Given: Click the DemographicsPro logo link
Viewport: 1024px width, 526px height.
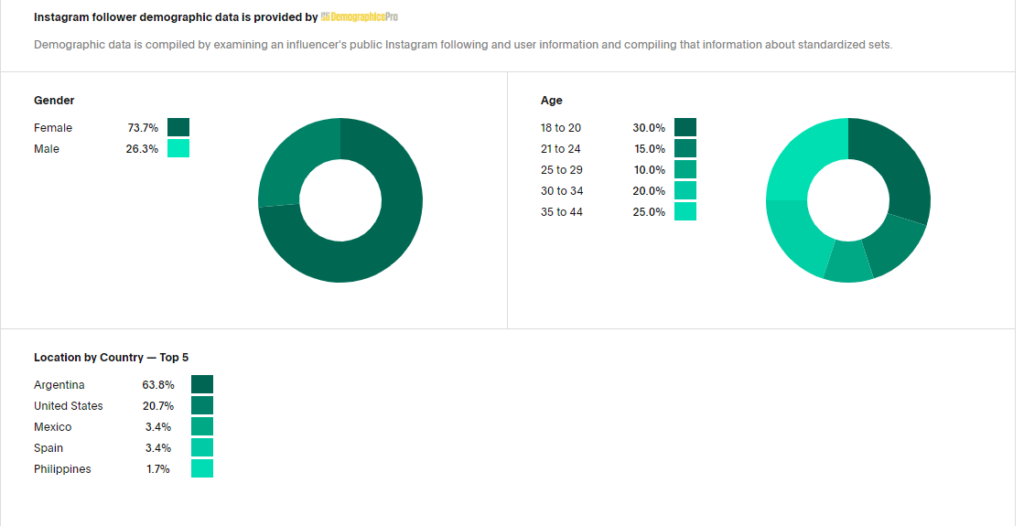Looking at the screenshot, I should [359, 17].
